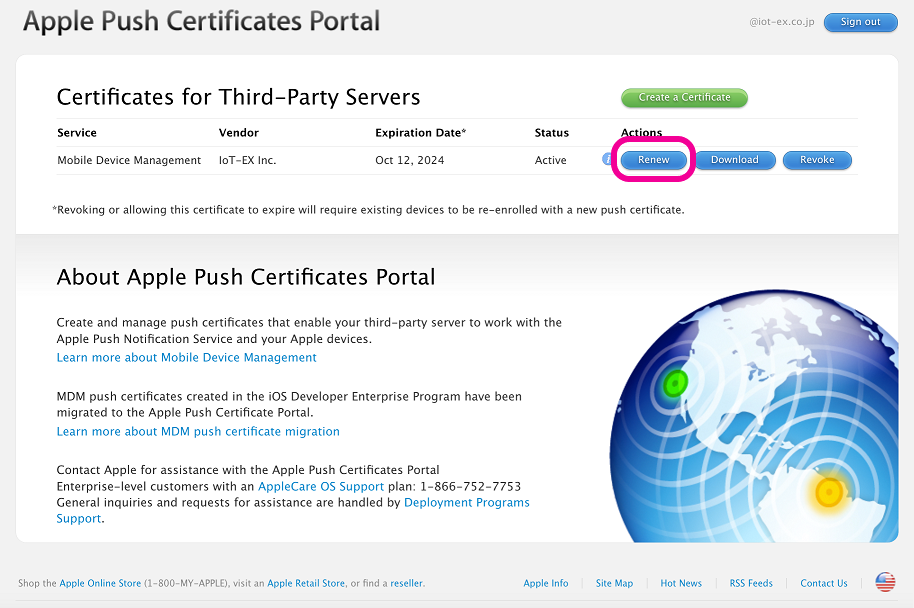Revoke the IoT-EX Inc. certificate
The image size is (914, 608).
[816, 160]
